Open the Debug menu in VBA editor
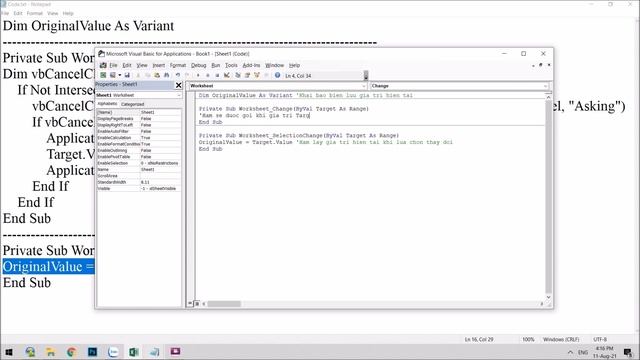The image size is (640, 360). [x=198, y=65]
